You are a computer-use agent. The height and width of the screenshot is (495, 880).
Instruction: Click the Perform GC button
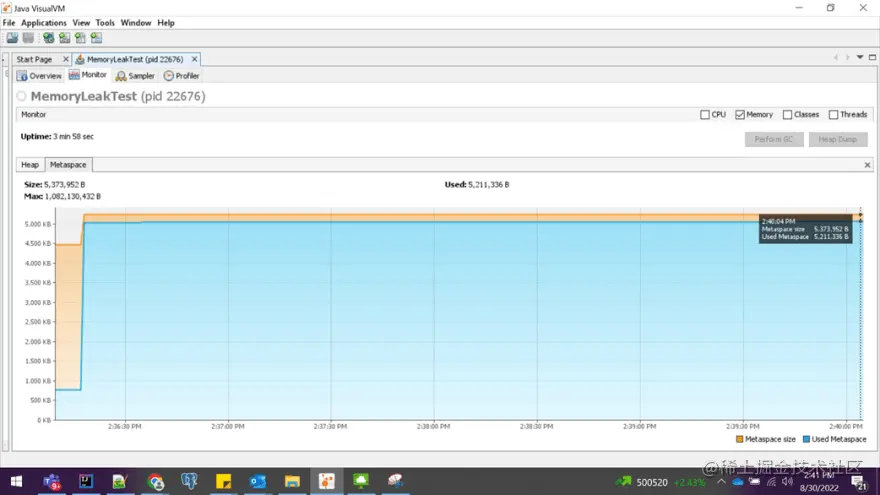(x=774, y=139)
